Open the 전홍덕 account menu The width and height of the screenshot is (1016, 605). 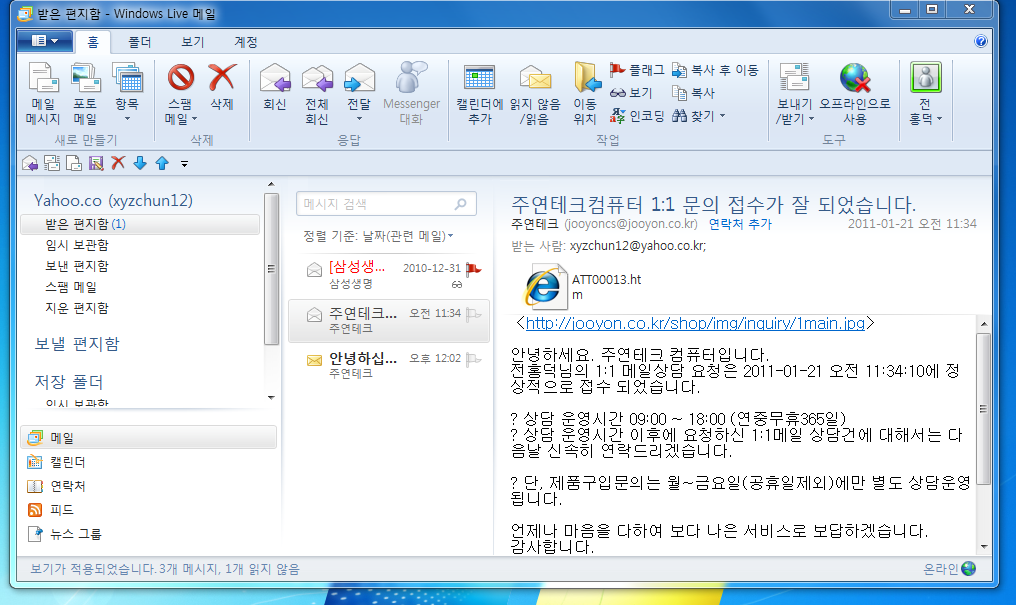click(x=925, y=94)
